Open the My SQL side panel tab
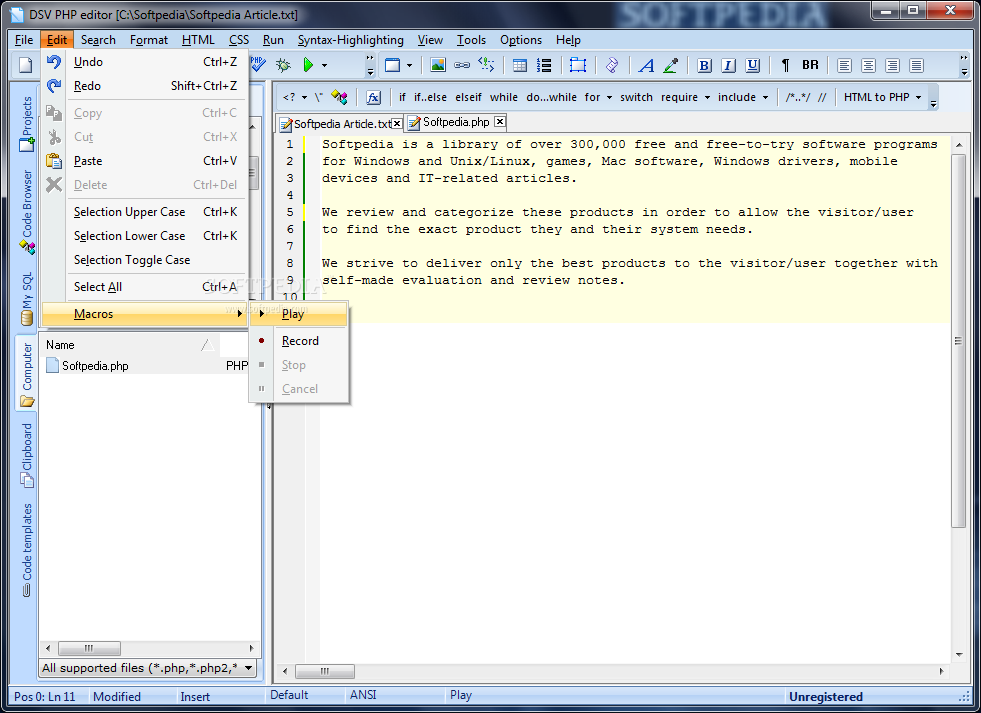 coord(26,298)
